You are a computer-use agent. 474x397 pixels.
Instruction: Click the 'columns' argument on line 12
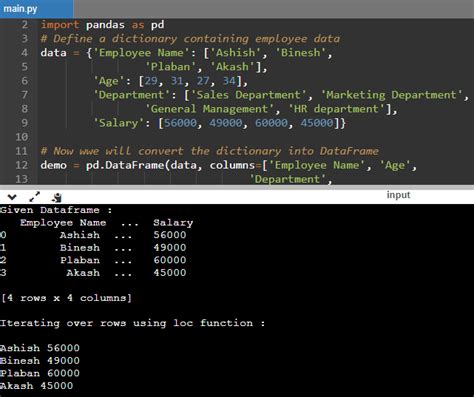(x=232, y=165)
